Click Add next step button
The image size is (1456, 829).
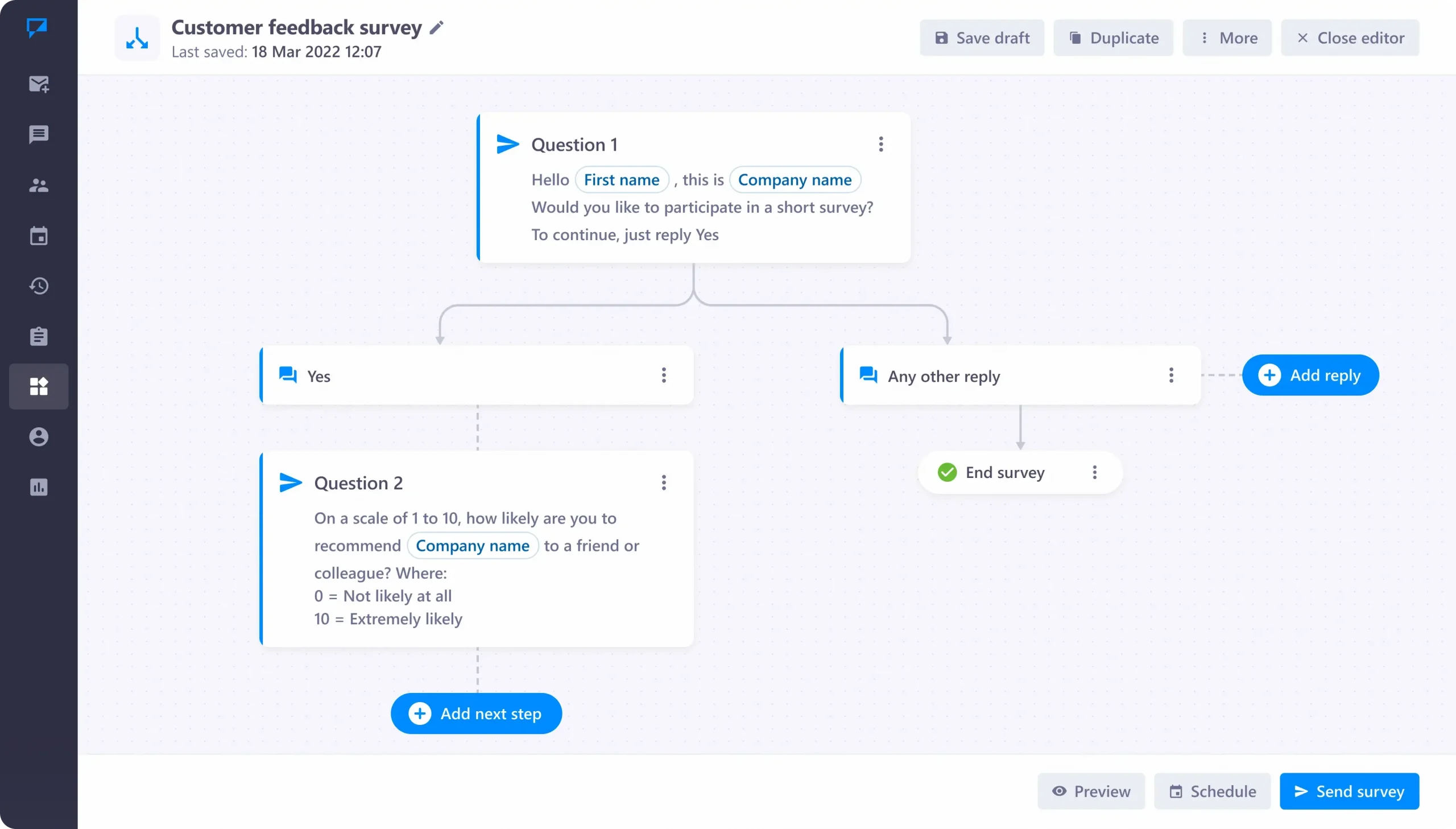476,713
